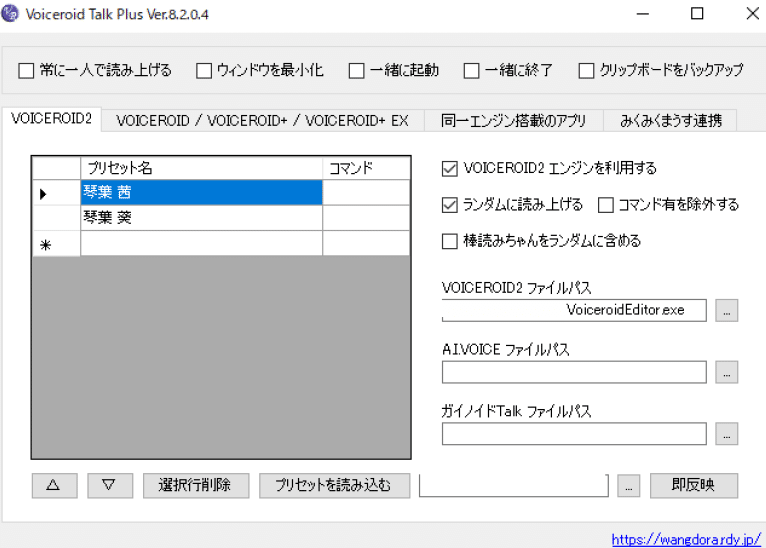766x548 pixels.
Task: Click the command cell of 琴葉 葵
Action: point(366,218)
